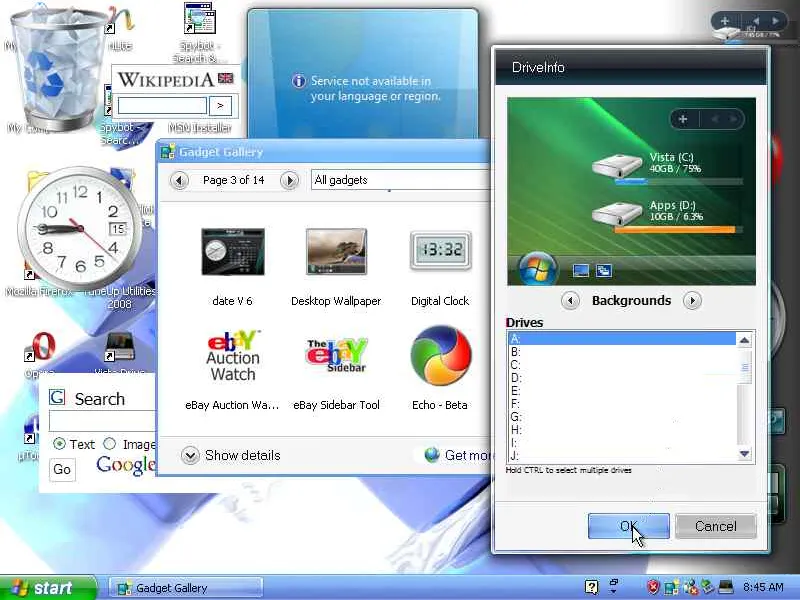The image size is (800, 600).
Task: Switch to Gadget Gallery taskbar button
Action: (x=186, y=588)
